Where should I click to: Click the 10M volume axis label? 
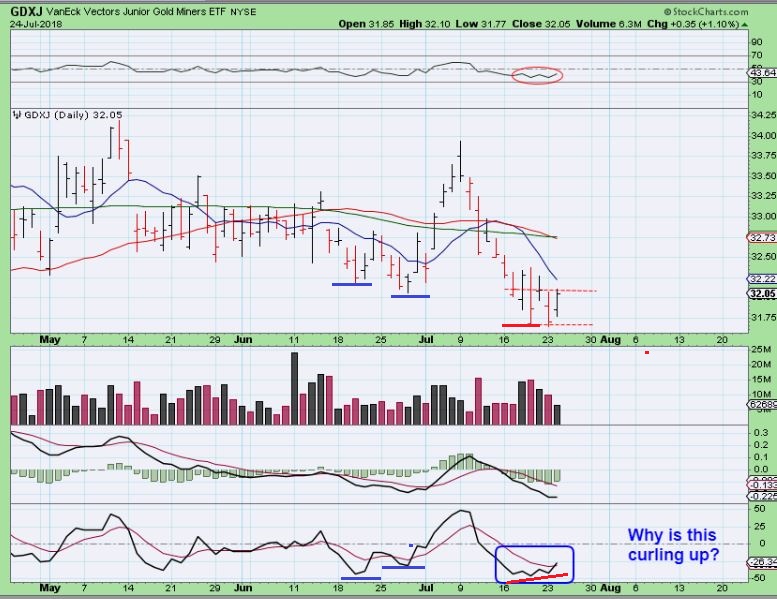(x=761, y=394)
